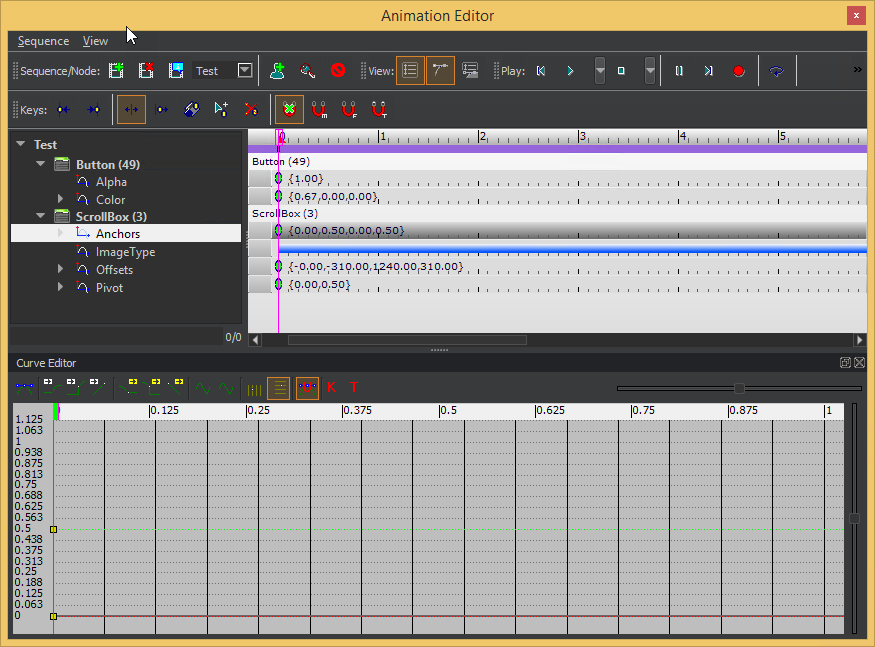Click the Pause playback button
This screenshot has height=647, width=875.
(x=679, y=71)
